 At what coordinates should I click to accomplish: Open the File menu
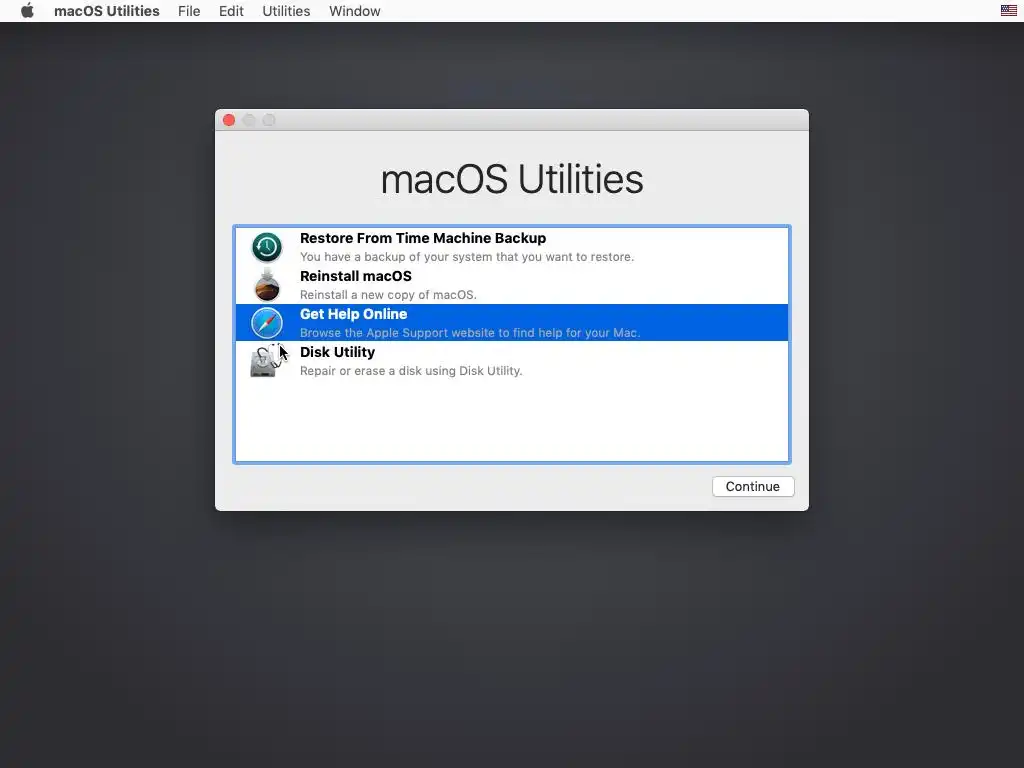(189, 11)
